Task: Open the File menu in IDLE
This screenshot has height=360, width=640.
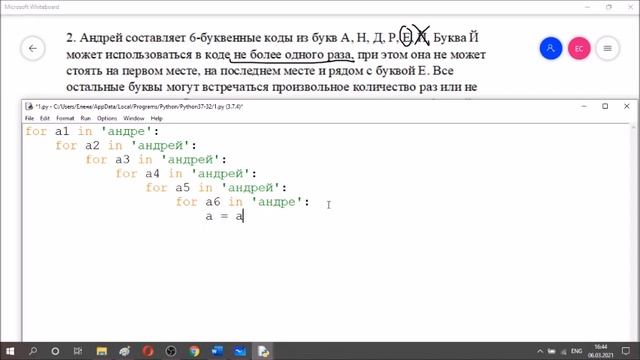Action: coord(29,118)
